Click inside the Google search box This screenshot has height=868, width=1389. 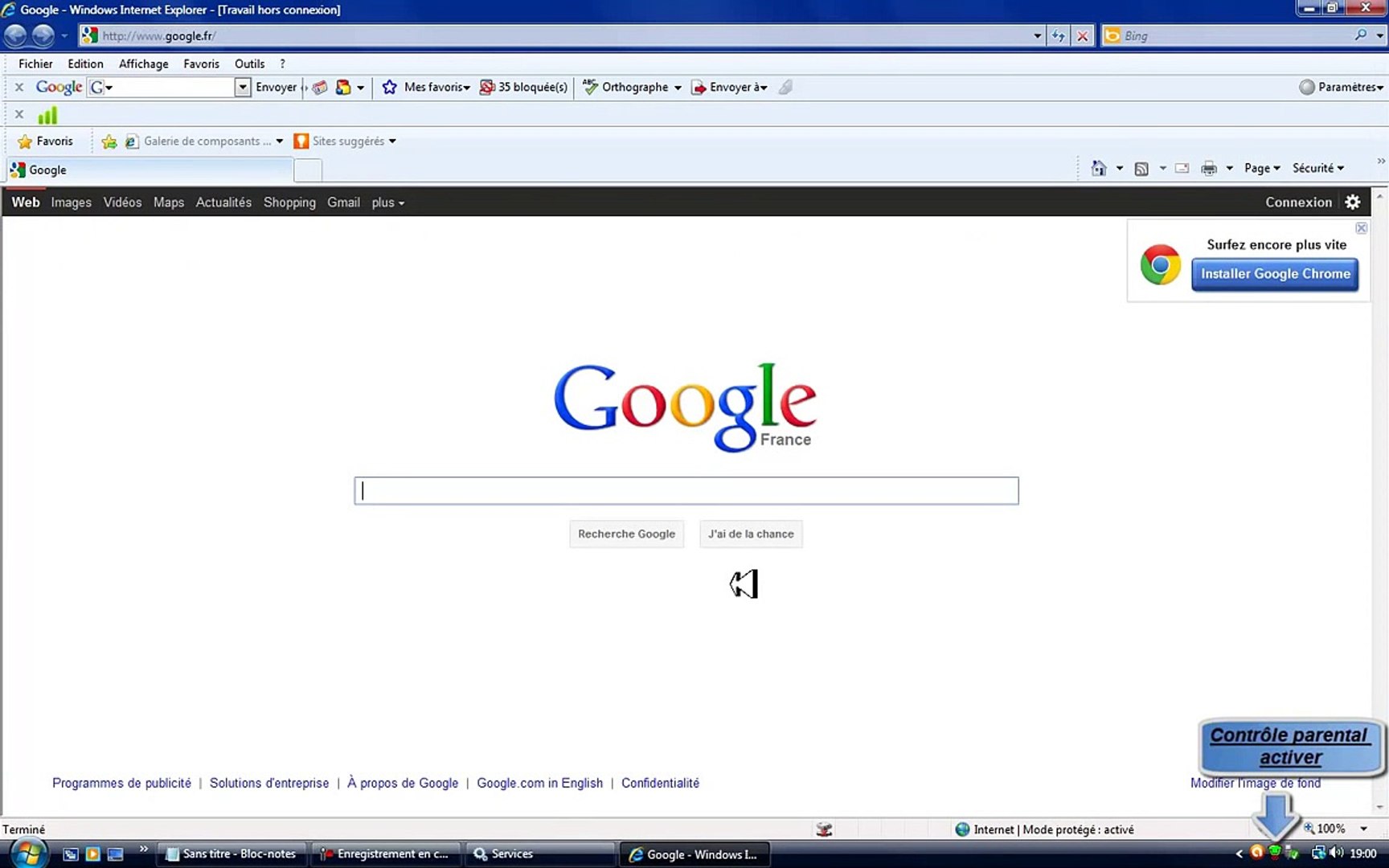(686, 490)
